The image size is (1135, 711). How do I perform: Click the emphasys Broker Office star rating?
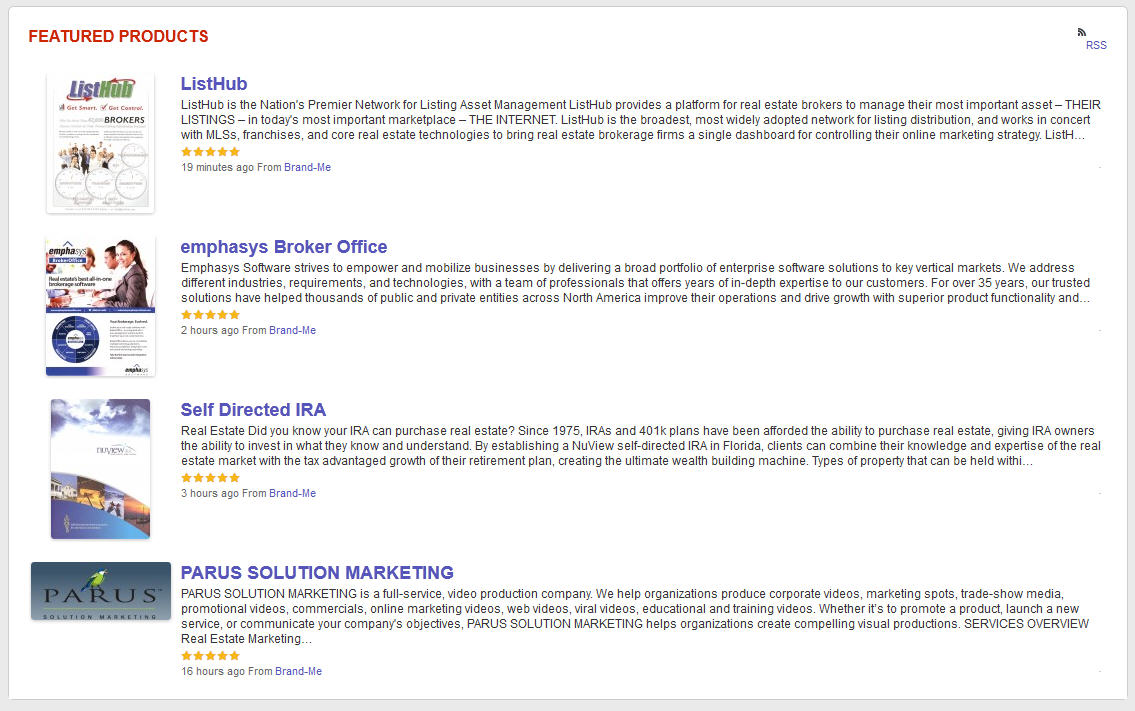210,315
